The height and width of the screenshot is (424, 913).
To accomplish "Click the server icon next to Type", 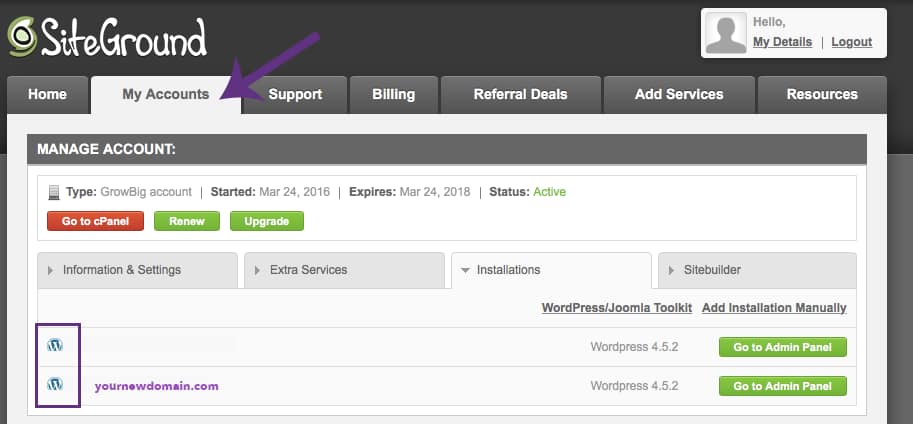I will point(54,192).
